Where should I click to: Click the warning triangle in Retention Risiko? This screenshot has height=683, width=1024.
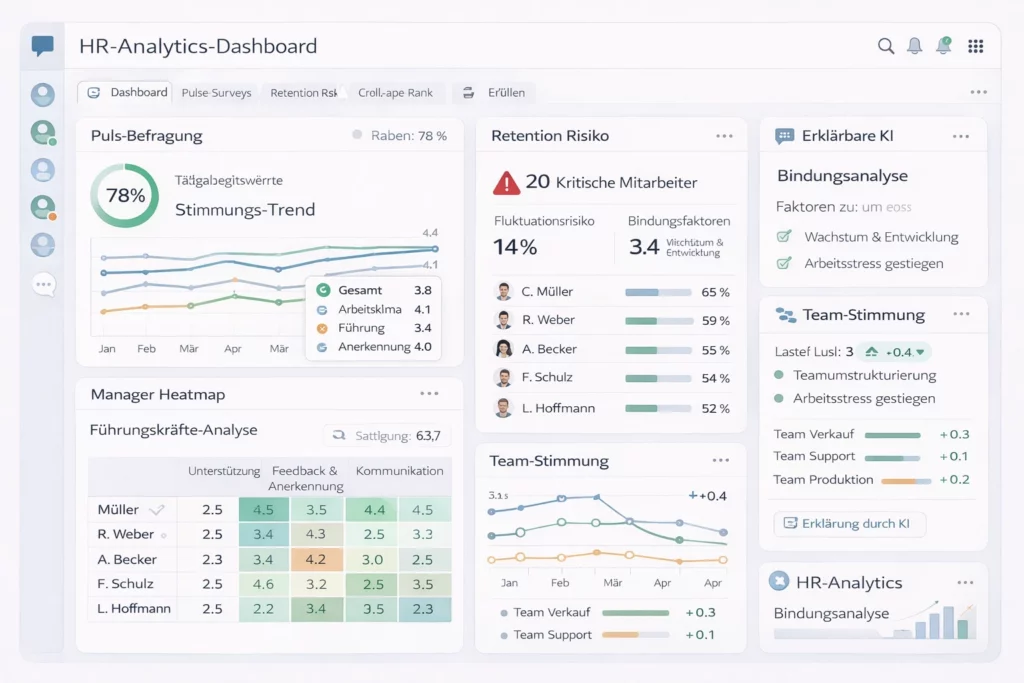[506, 185]
